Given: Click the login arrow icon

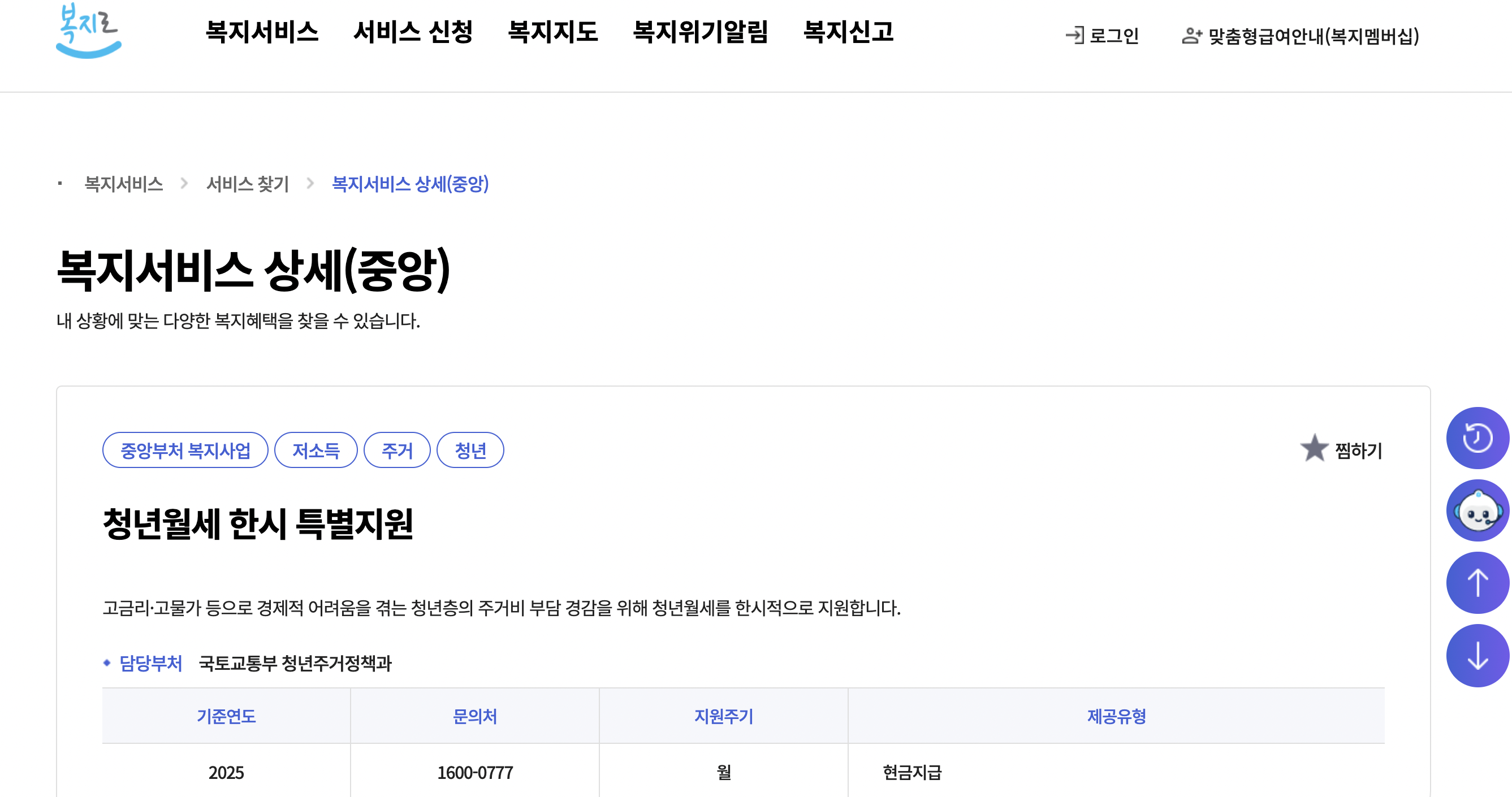Looking at the screenshot, I should click(1075, 35).
